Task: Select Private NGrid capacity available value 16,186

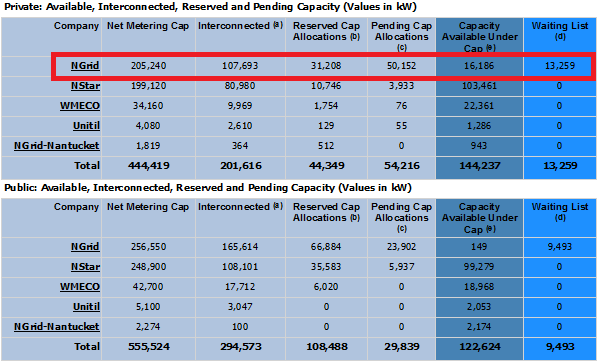Action: tap(479, 66)
